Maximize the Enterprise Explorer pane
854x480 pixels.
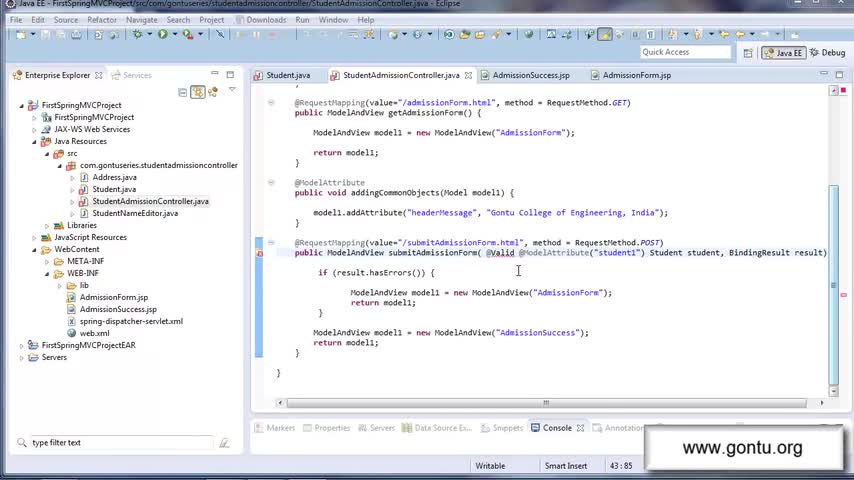(x=230, y=75)
